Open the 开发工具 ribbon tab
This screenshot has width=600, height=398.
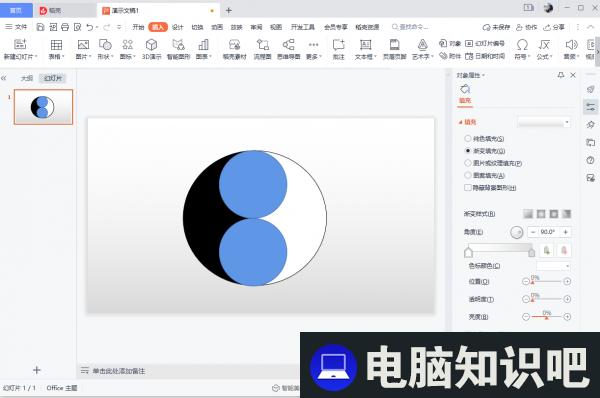tap(303, 27)
